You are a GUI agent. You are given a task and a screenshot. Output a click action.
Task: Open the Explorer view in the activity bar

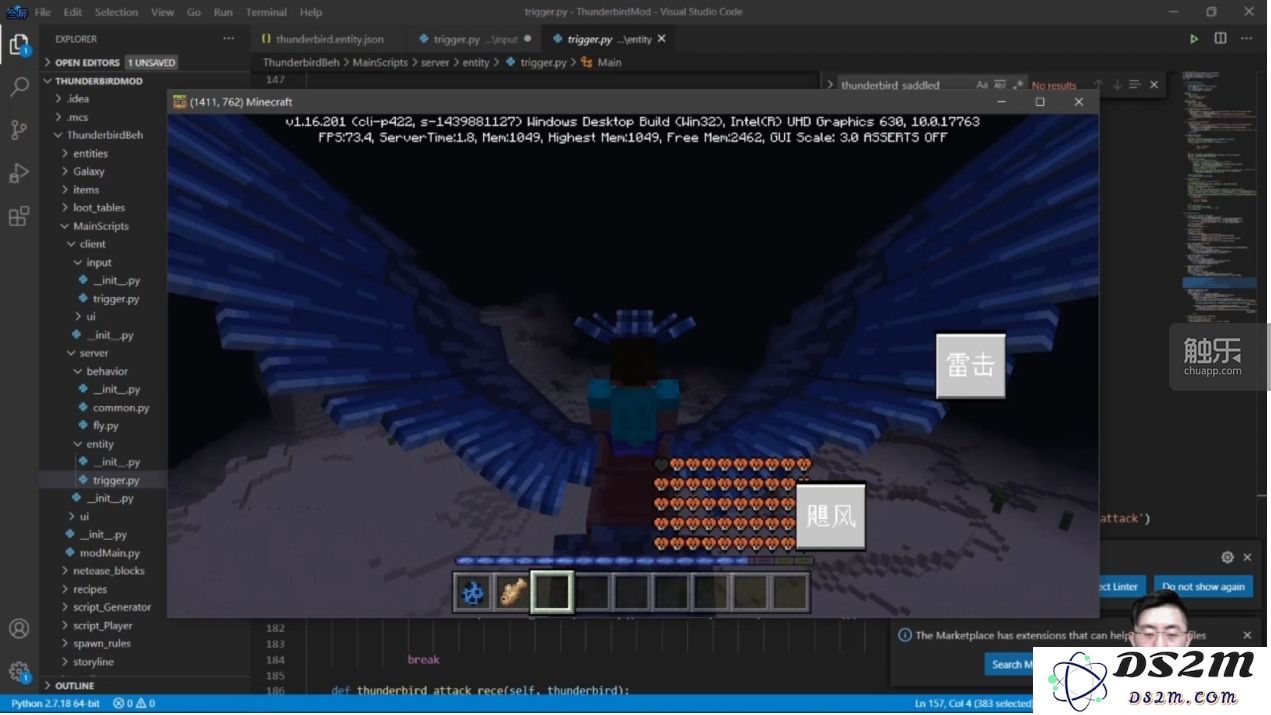[x=19, y=44]
